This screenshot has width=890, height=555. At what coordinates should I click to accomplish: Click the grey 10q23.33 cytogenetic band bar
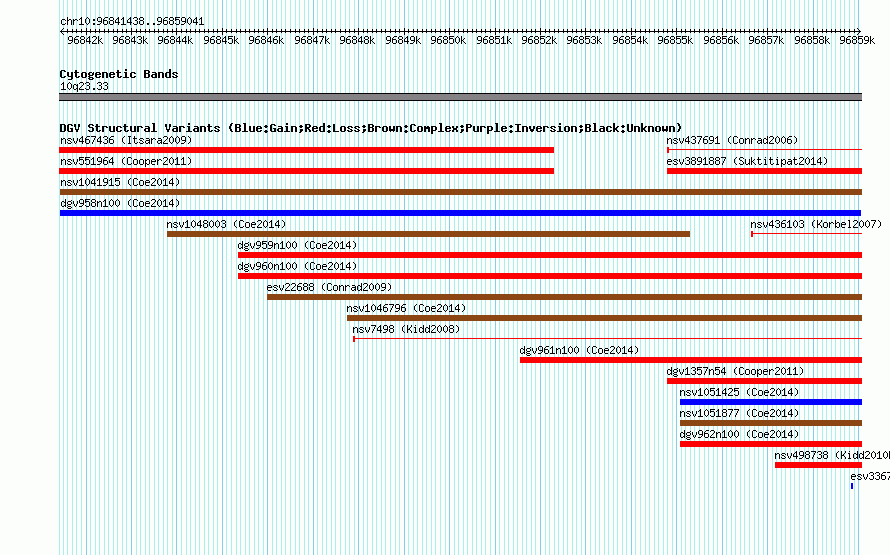click(460, 97)
